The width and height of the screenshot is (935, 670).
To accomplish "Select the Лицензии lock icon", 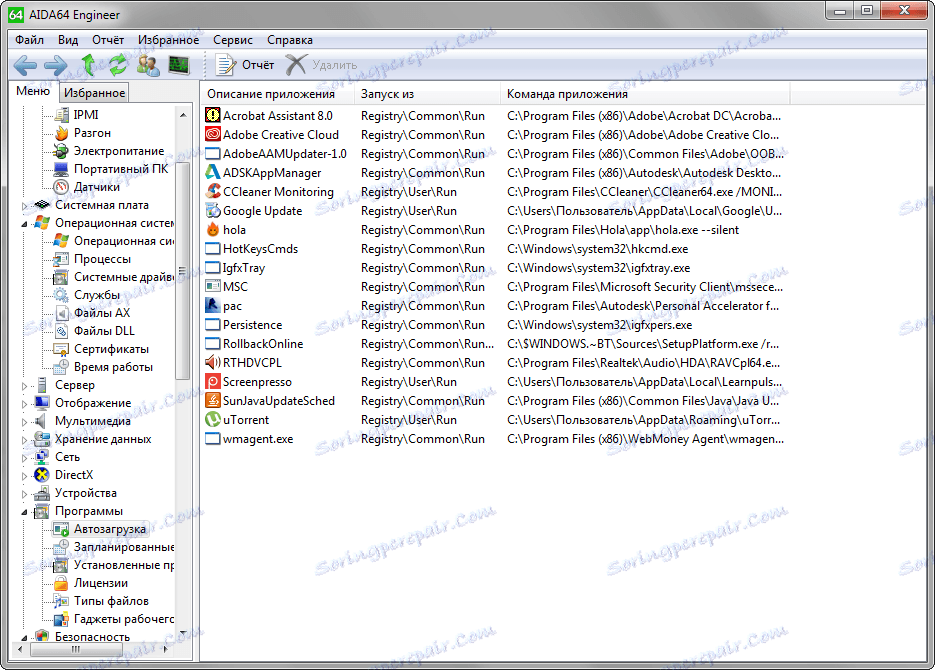I will coord(61,583).
